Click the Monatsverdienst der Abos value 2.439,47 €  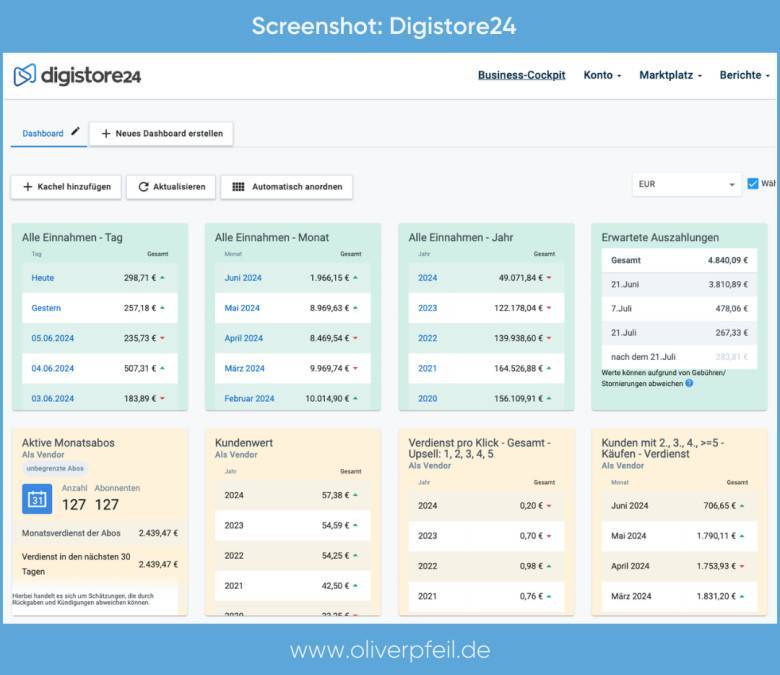click(158, 533)
